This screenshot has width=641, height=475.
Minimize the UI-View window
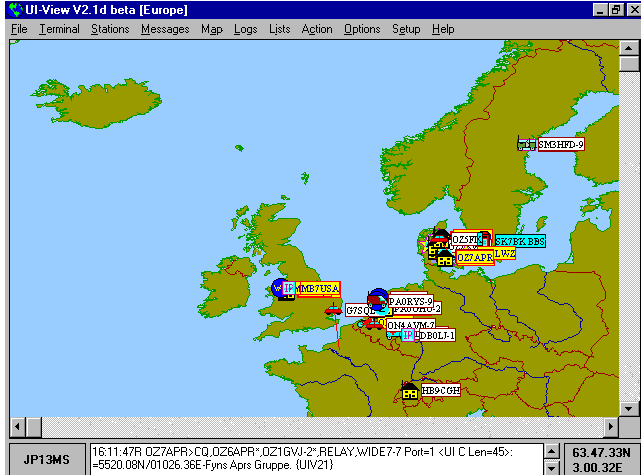(600, 10)
